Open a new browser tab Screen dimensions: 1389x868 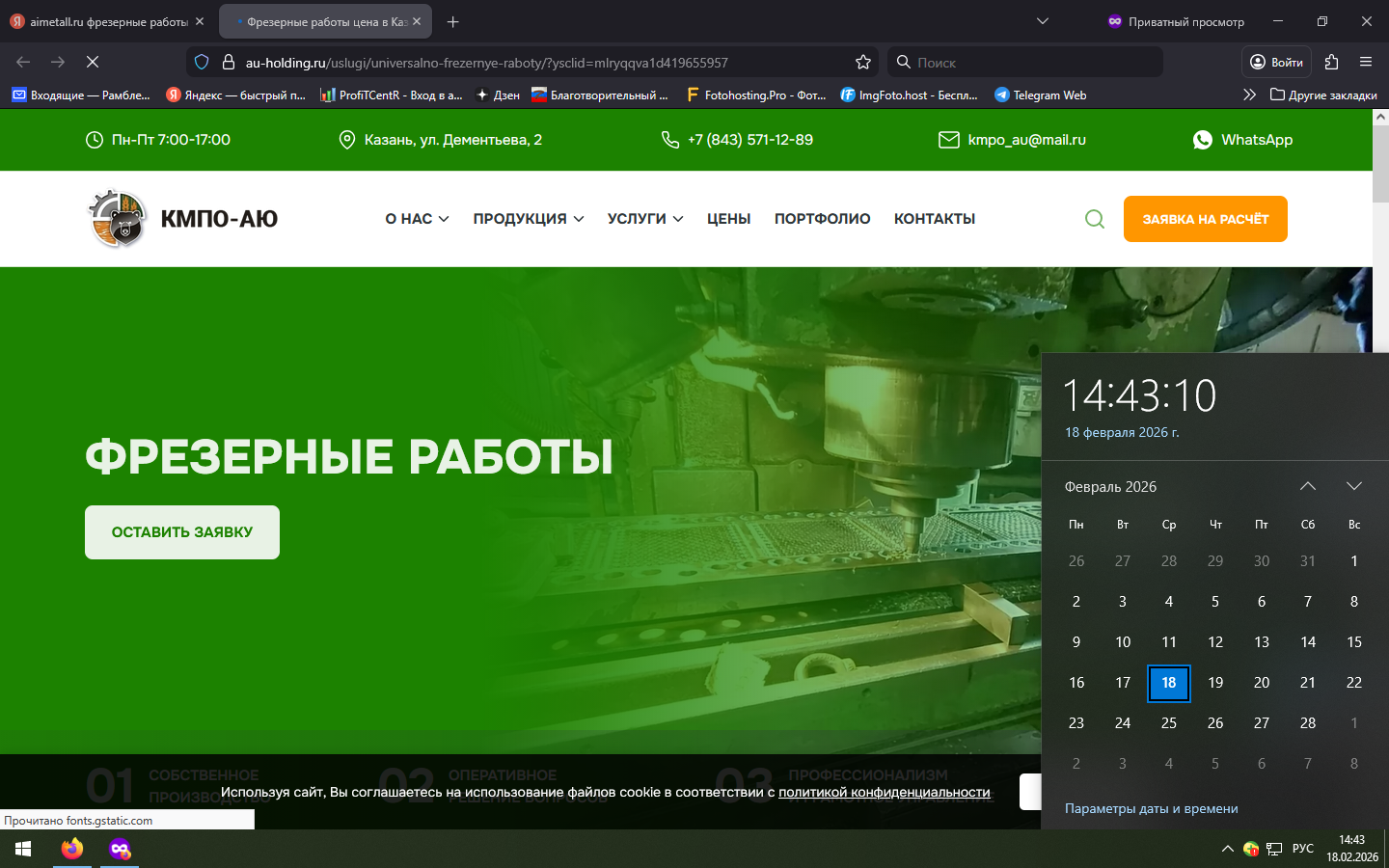tap(452, 21)
